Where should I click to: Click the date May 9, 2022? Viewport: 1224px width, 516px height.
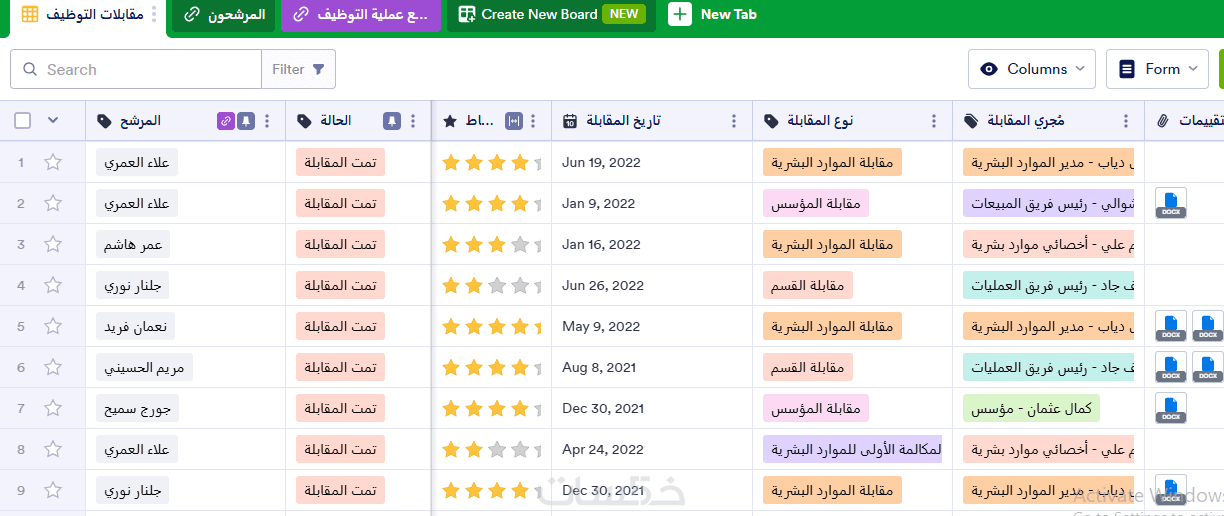(x=601, y=326)
